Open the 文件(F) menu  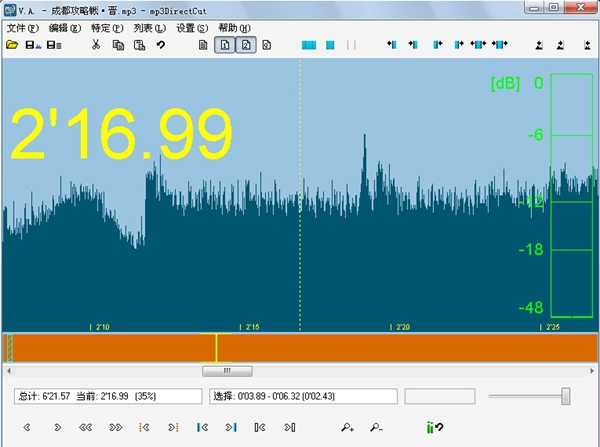tap(23, 28)
